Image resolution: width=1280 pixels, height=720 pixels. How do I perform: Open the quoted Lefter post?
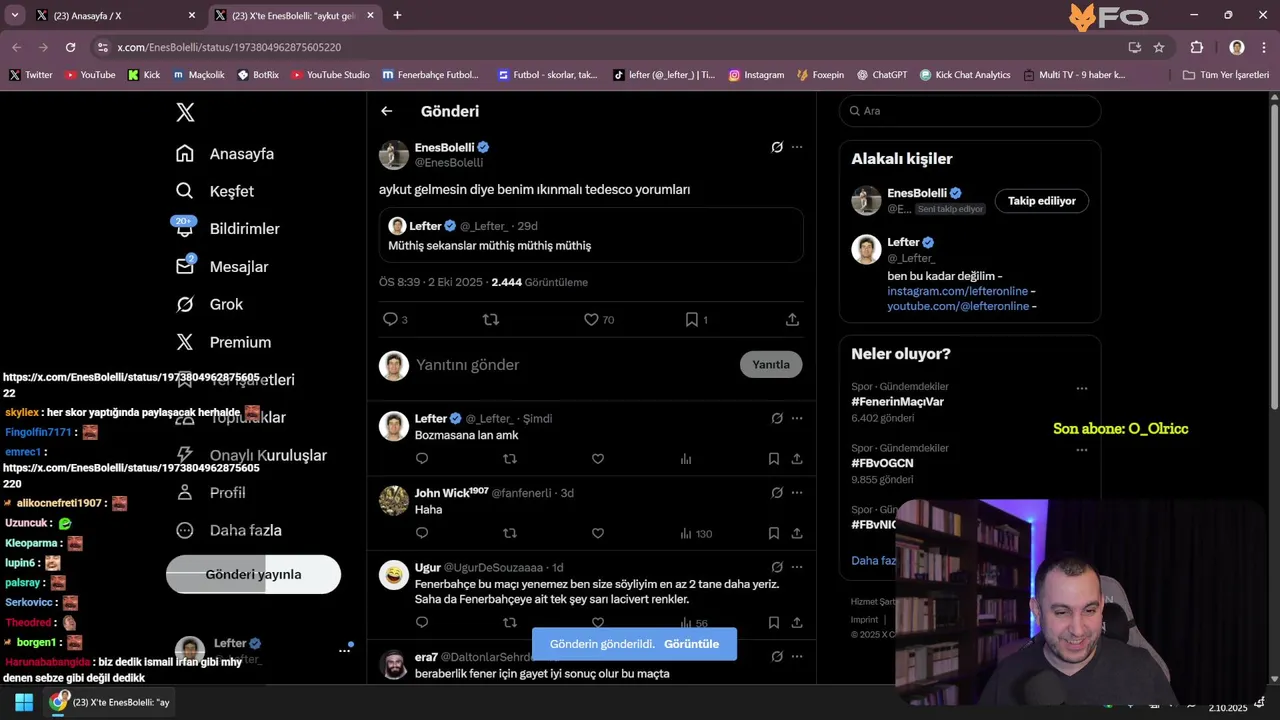point(591,235)
